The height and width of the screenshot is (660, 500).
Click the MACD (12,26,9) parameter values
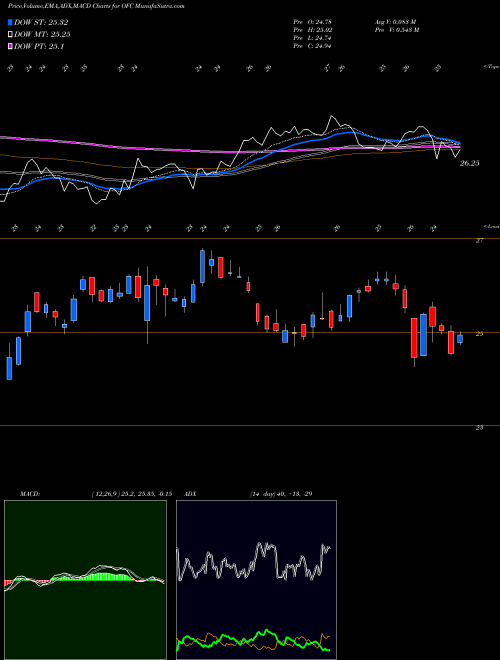pos(131,494)
